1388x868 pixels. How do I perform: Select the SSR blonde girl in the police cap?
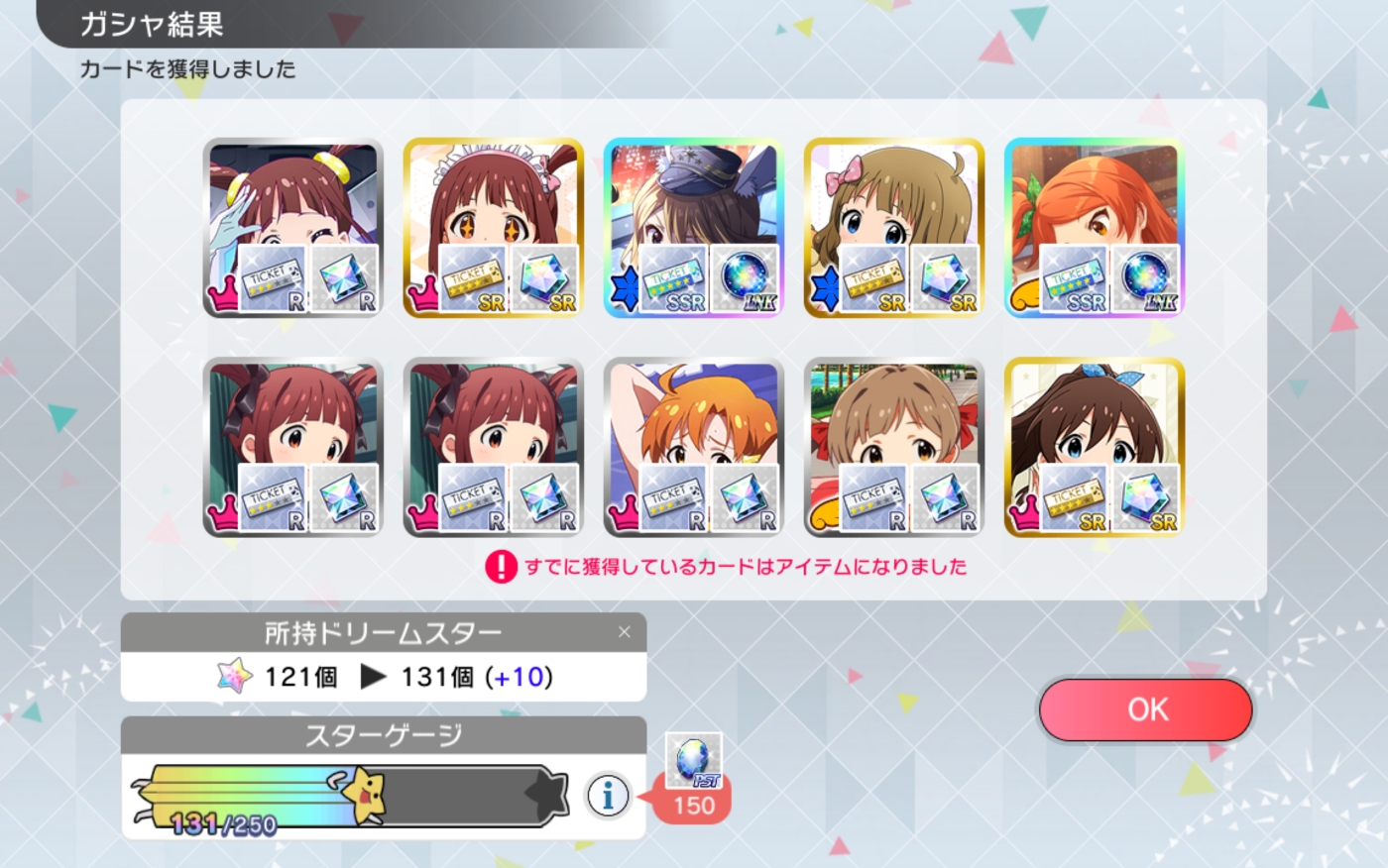[x=693, y=228]
